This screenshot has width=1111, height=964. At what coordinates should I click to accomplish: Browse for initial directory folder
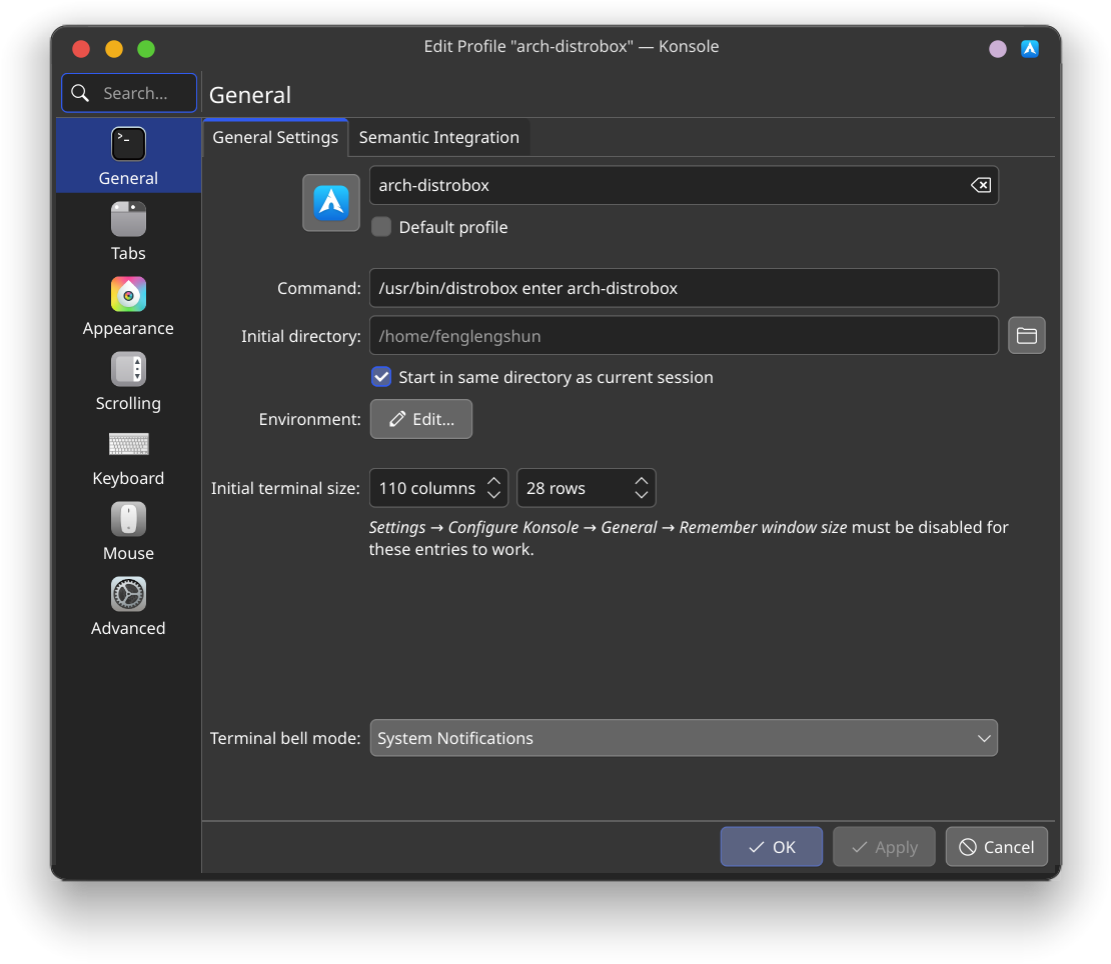pyautogui.click(x=1027, y=335)
